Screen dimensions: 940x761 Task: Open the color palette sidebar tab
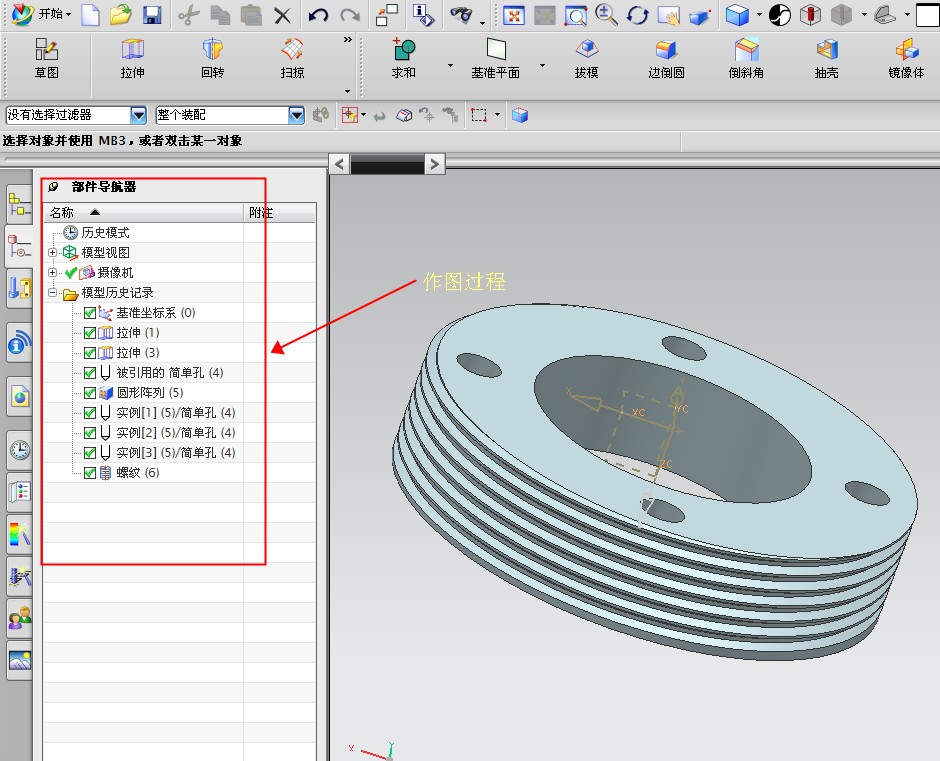(x=19, y=534)
